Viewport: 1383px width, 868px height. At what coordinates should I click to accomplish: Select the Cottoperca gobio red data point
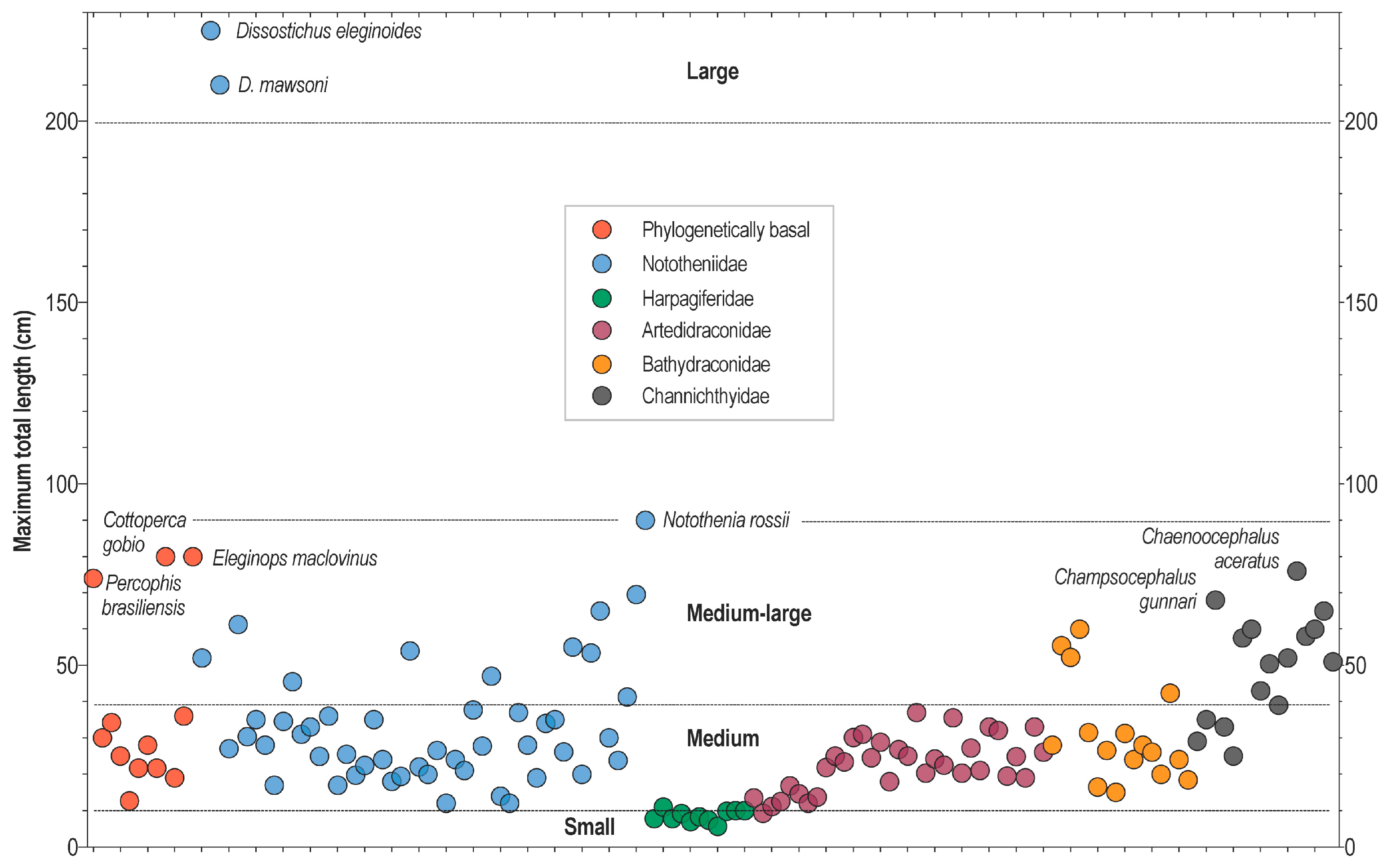click(165, 556)
